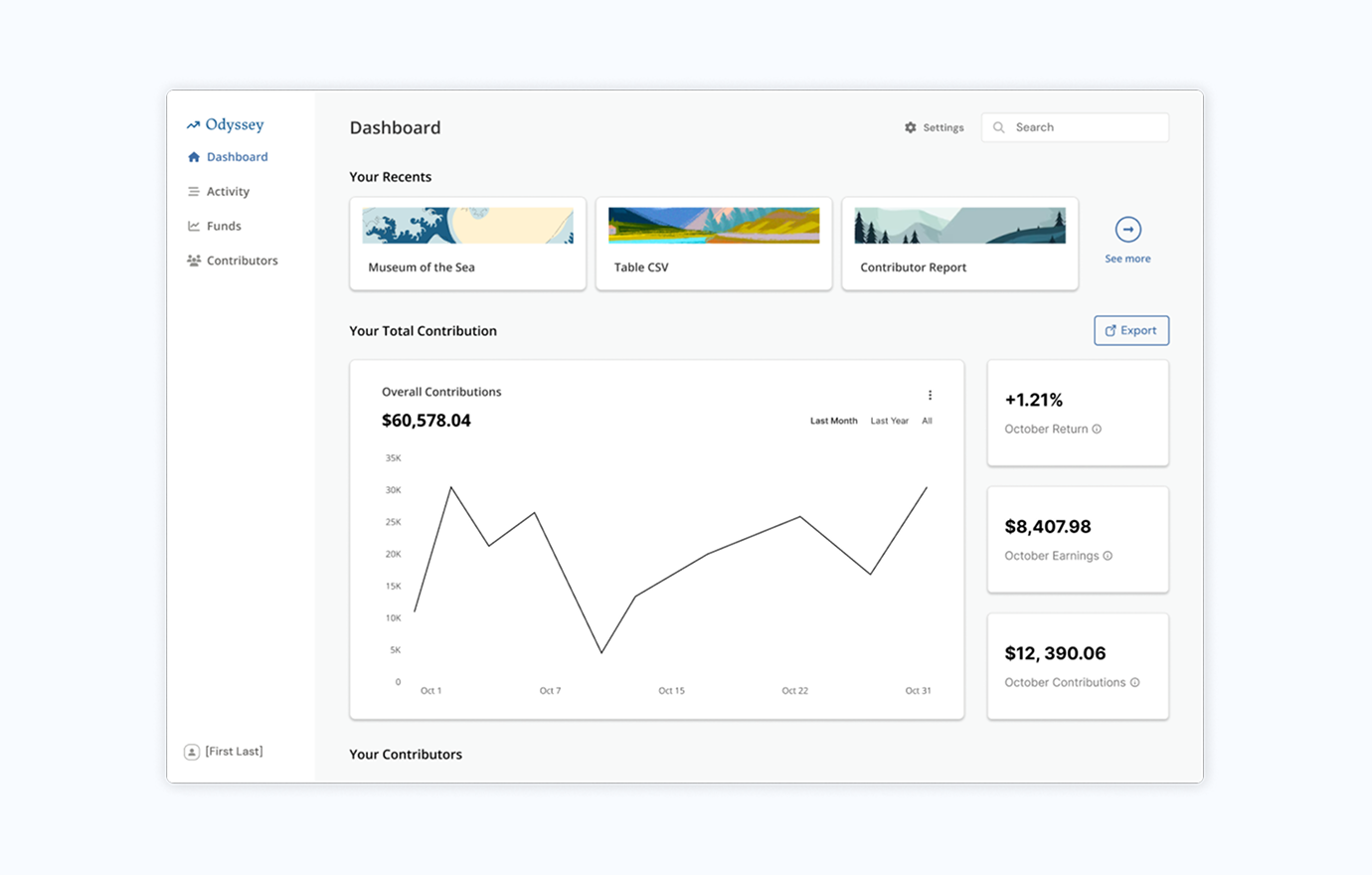
Task: Click the search magnifier icon
Action: 998,127
